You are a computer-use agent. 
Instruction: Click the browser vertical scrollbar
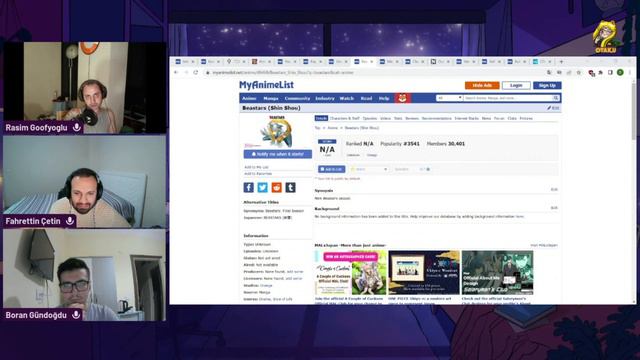[x=633, y=110]
